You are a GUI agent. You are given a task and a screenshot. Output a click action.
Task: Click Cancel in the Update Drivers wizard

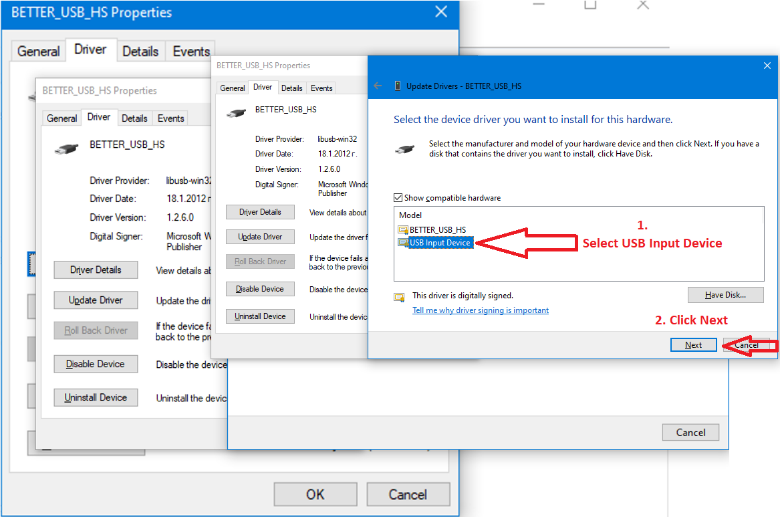(747, 345)
